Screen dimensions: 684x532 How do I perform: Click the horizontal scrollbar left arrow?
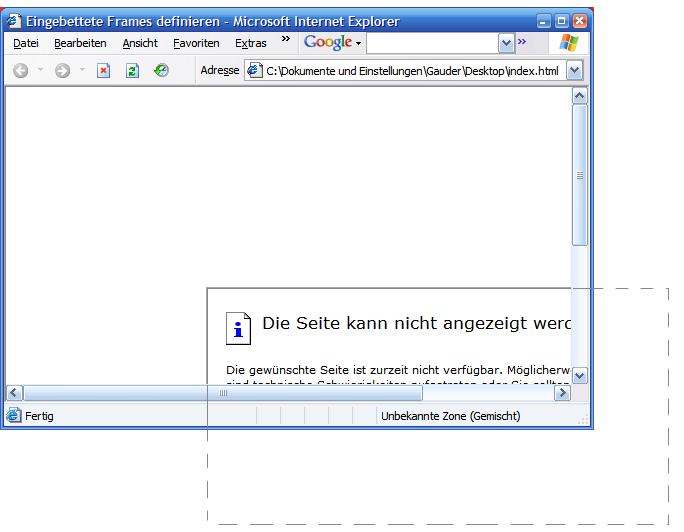click(x=14, y=393)
